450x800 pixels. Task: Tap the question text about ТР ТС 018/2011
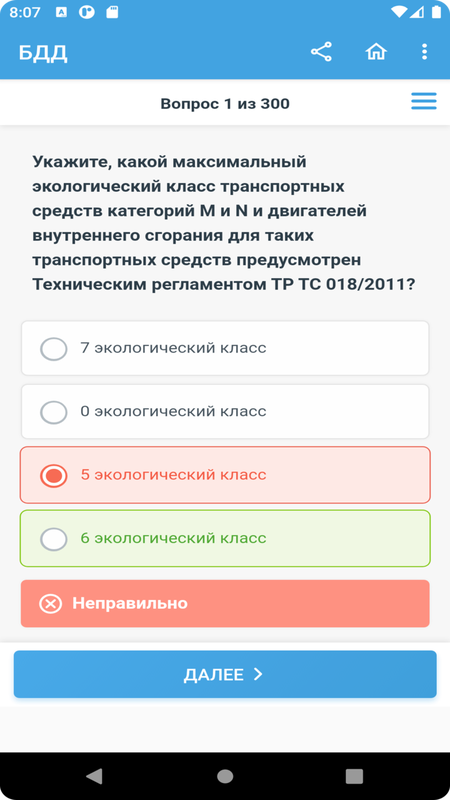click(223, 223)
